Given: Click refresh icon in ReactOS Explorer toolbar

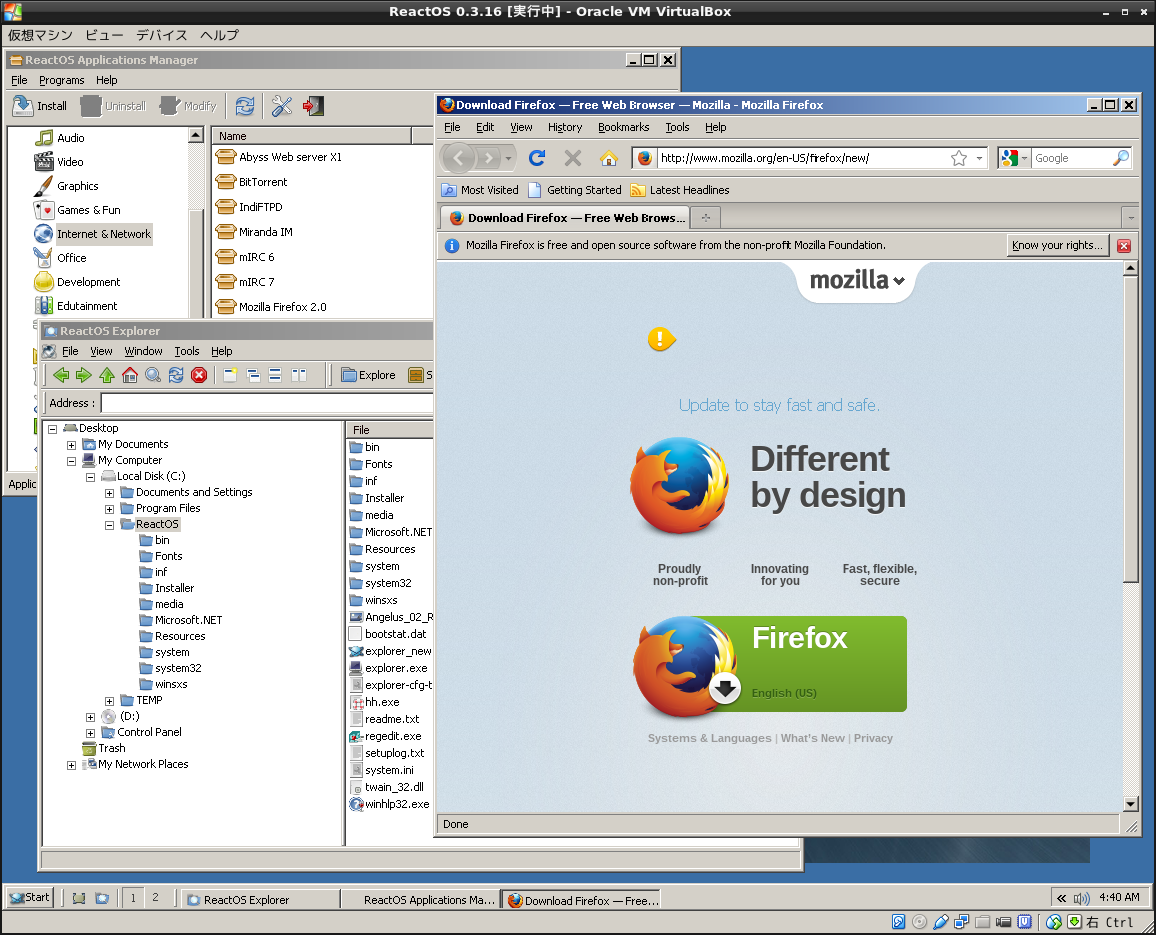Looking at the screenshot, I should click(175, 375).
